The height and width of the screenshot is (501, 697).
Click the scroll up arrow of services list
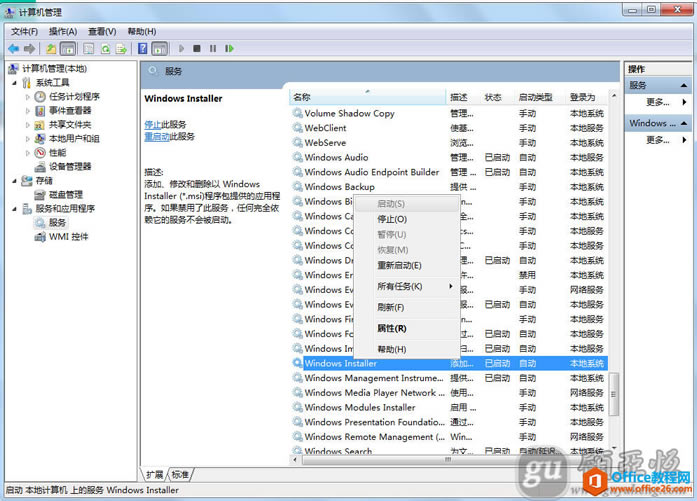[x=614, y=96]
